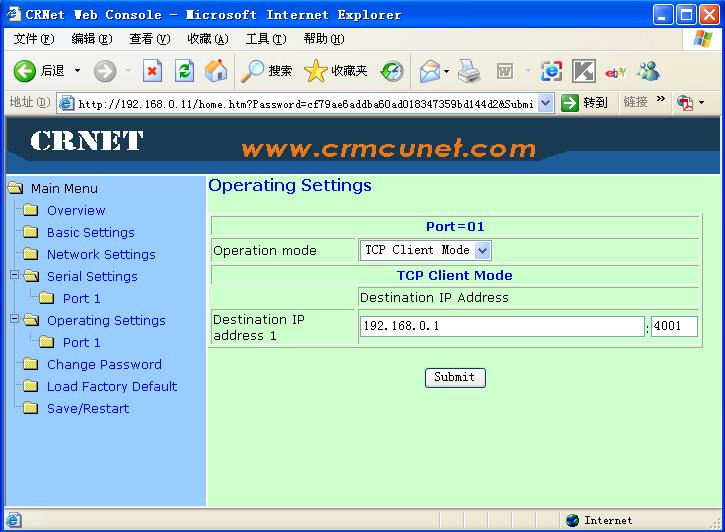Open the Operation mode dropdown
The height and width of the screenshot is (532, 725).
pos(425,251)
